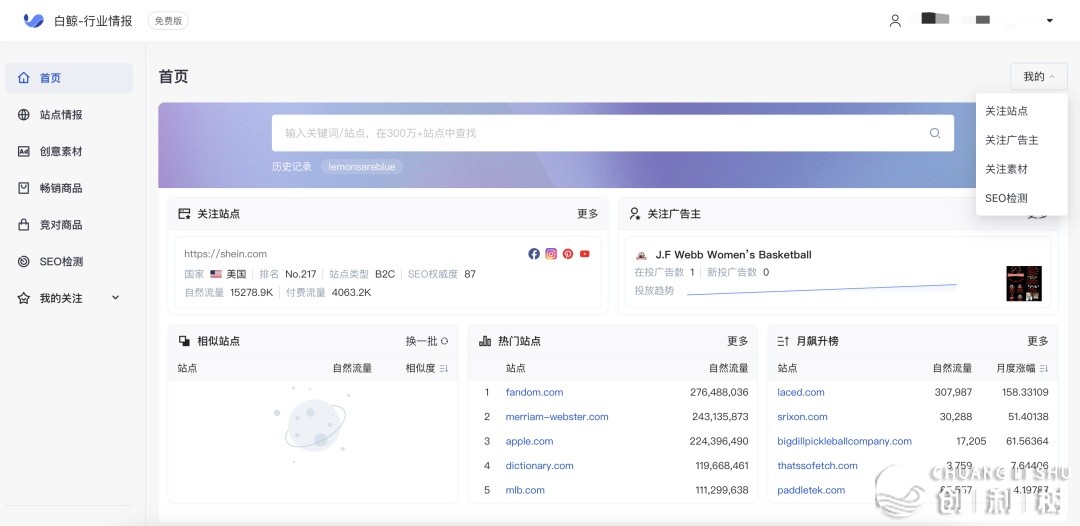Open the fandom.com link in 热门站点
This screenshot has height=526, width=1080.
coord(534,393)
